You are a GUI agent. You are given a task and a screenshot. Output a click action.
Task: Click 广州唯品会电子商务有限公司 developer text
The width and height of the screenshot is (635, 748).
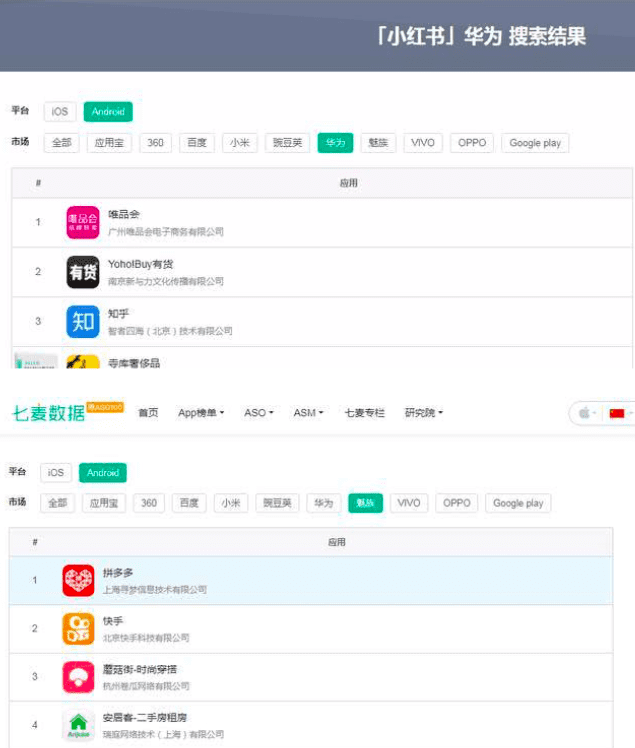click(166, 232)
